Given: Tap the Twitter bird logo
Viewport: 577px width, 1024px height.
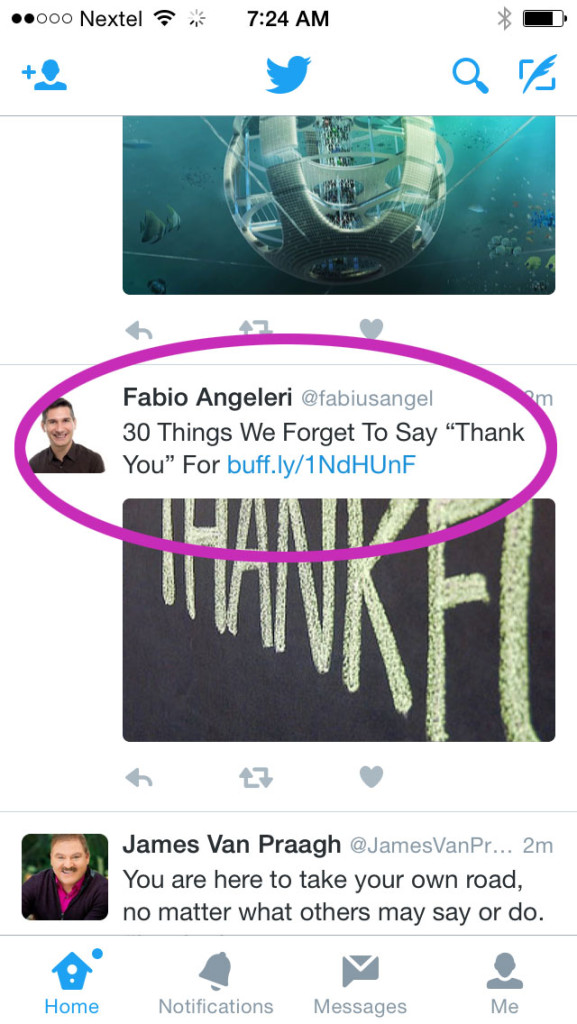Looking at the screenshot, I should point(288,74).
